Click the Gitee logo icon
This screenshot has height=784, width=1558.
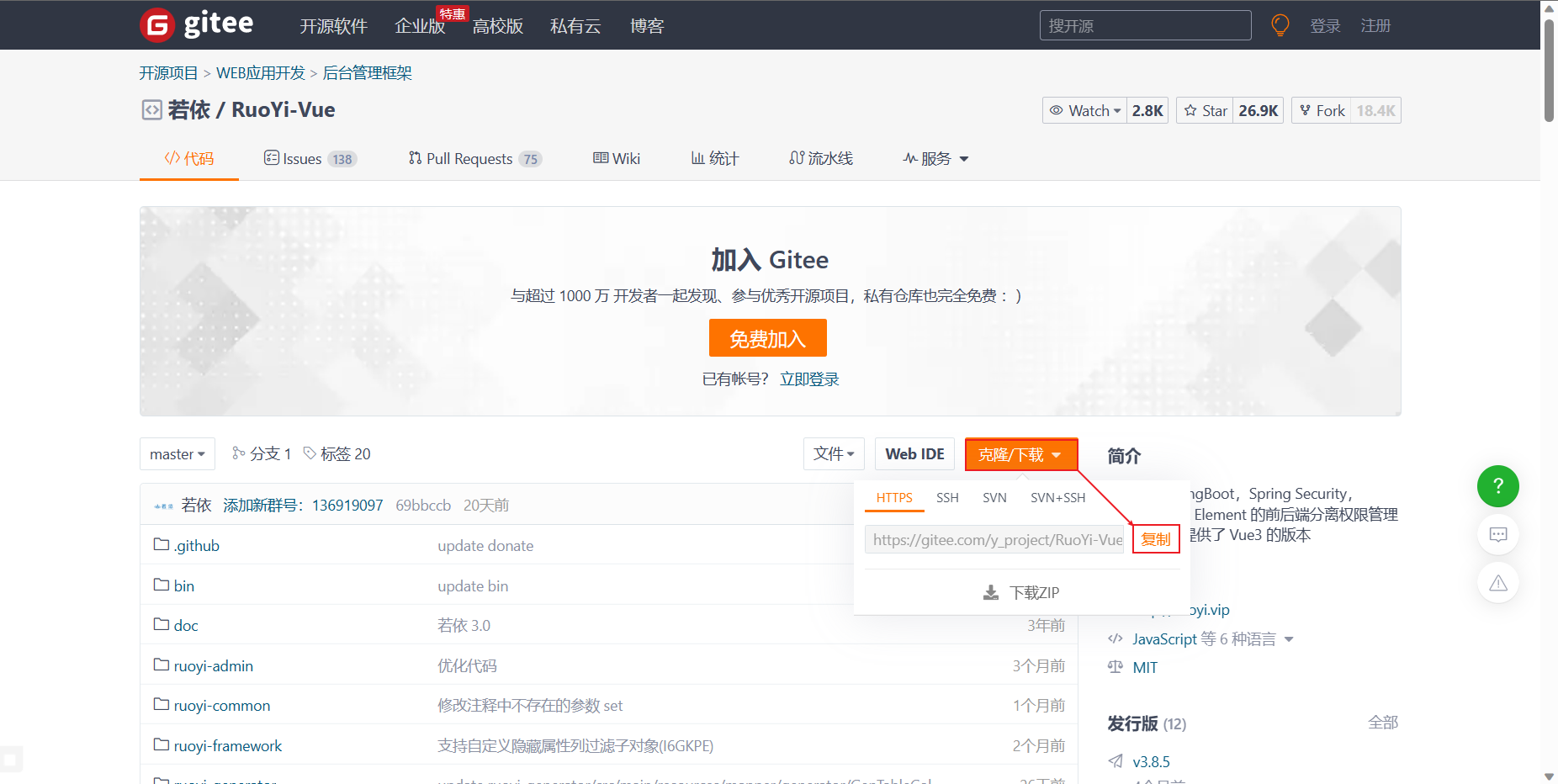pos(156,24)
